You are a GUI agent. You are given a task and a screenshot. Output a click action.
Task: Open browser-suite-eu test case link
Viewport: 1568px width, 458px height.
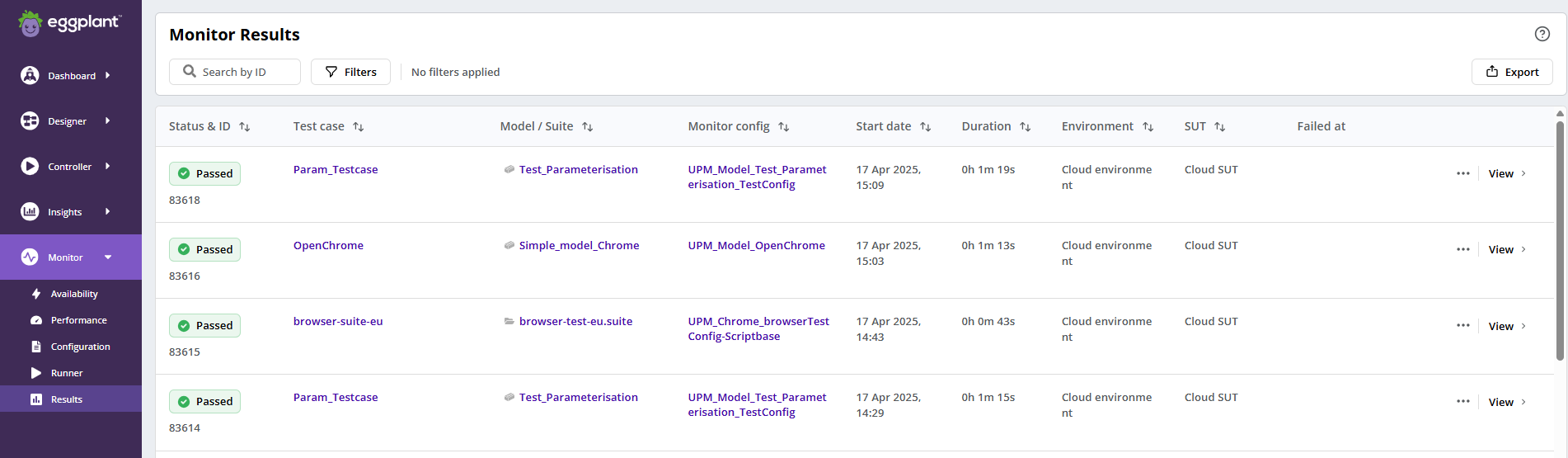[x=338, y=321]
